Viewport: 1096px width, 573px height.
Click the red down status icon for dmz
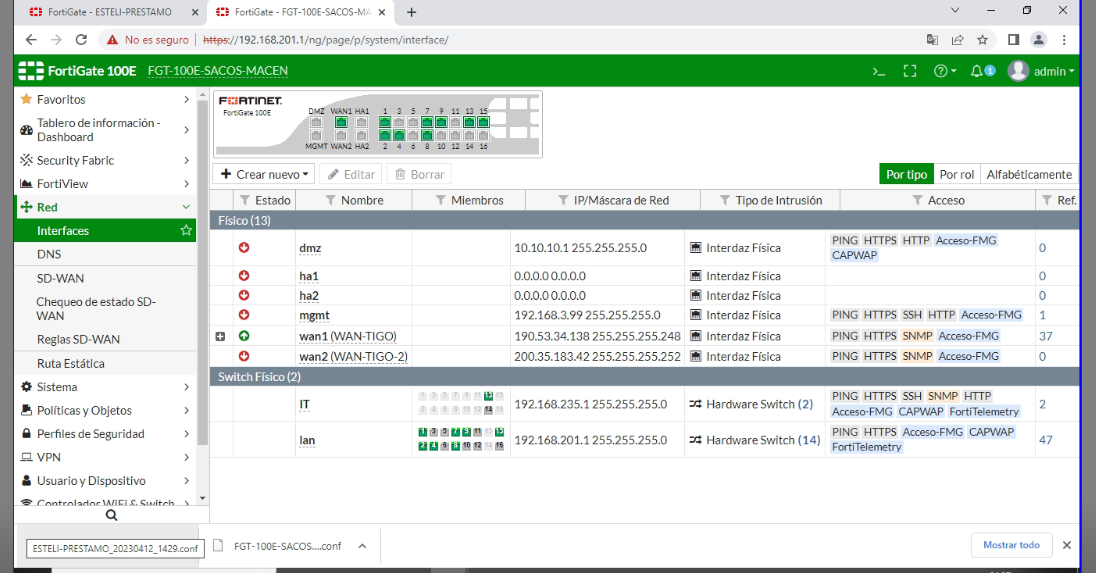coord(244,248)
